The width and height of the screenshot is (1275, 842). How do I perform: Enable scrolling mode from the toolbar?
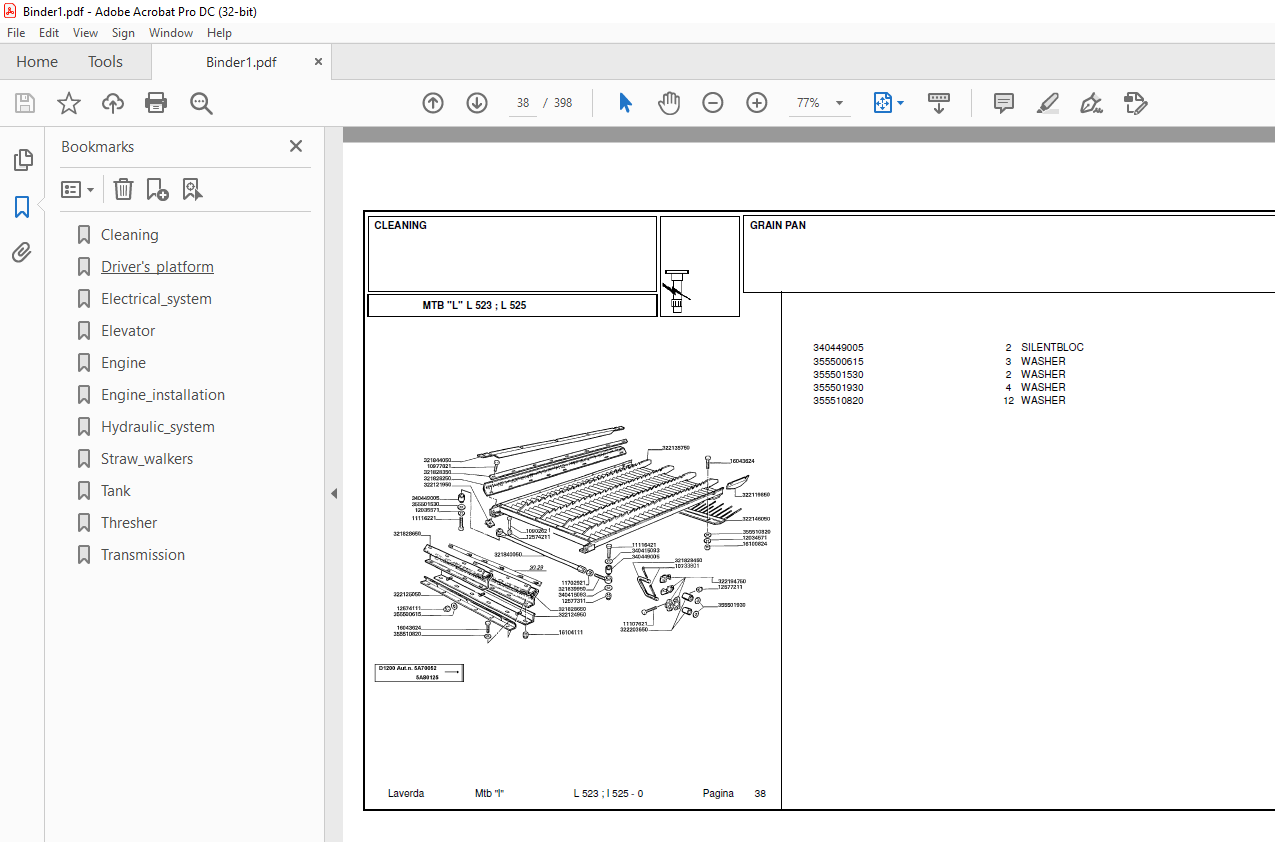[939, 103]
